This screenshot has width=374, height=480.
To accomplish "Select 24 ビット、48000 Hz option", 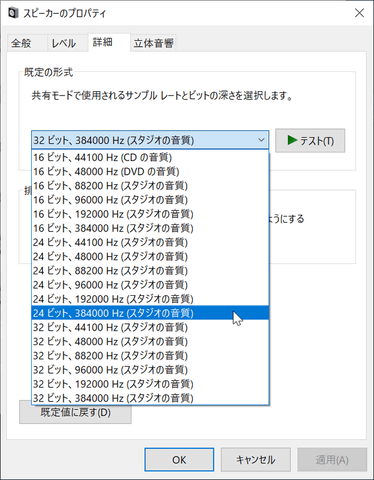I will coord(150,257).
